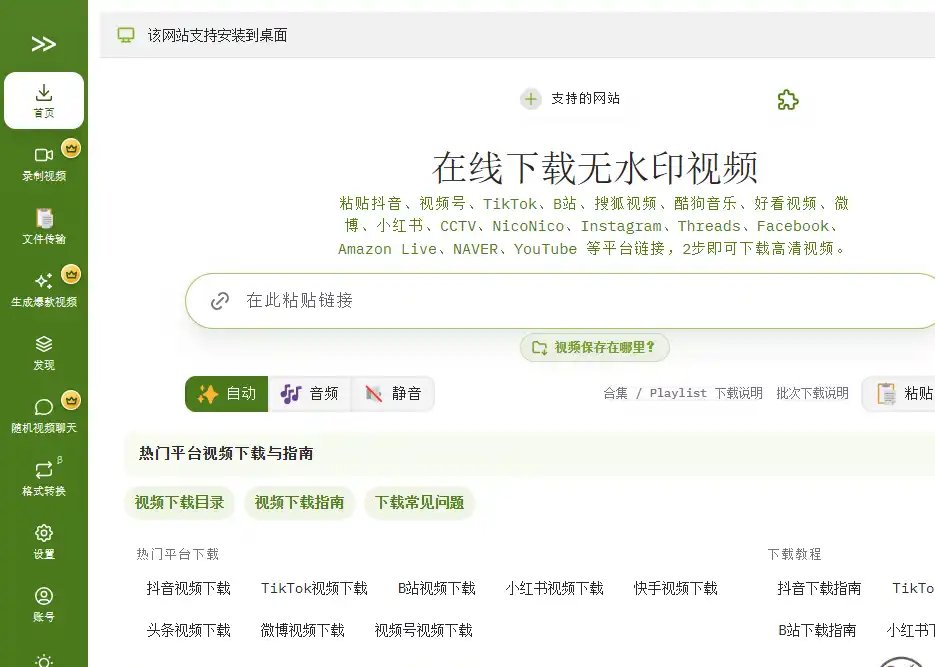
Task: Click 该网站支持安装到桌面 banner text
Action: pyautogui.click(x=218, y=35)
